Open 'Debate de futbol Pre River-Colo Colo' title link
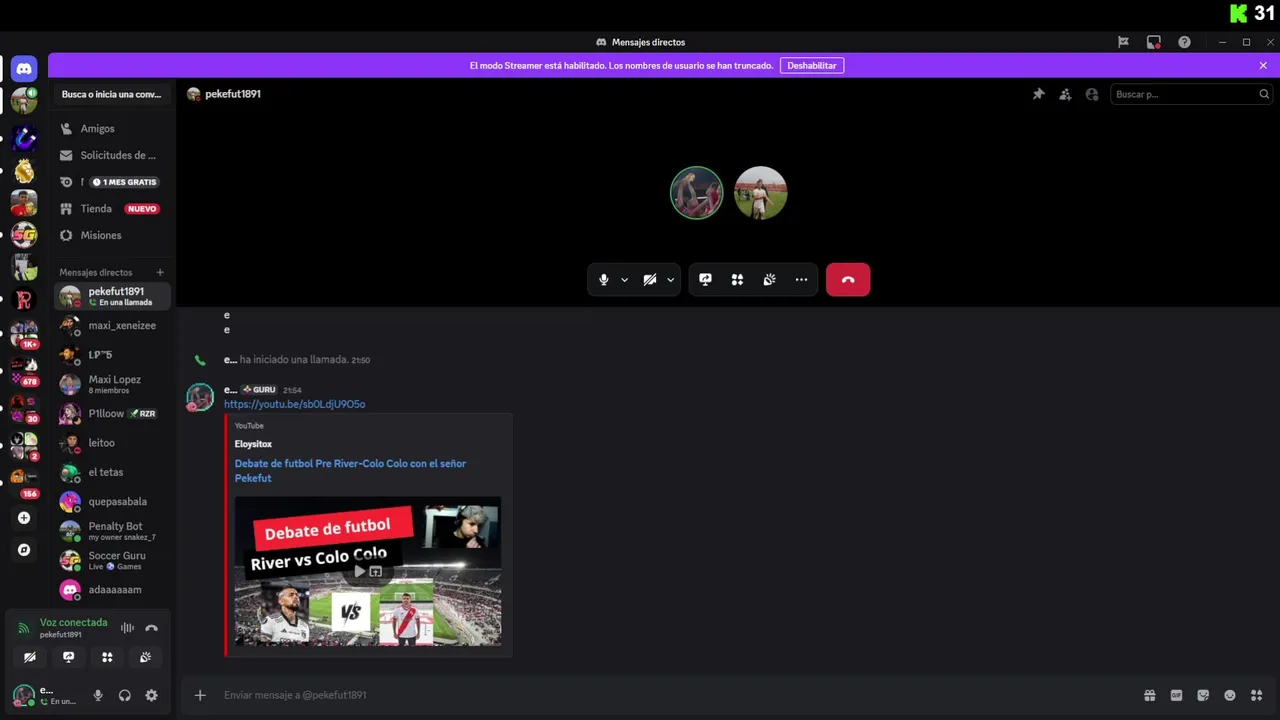This screenshot has width=1280, height=720. tap(350, 470)
